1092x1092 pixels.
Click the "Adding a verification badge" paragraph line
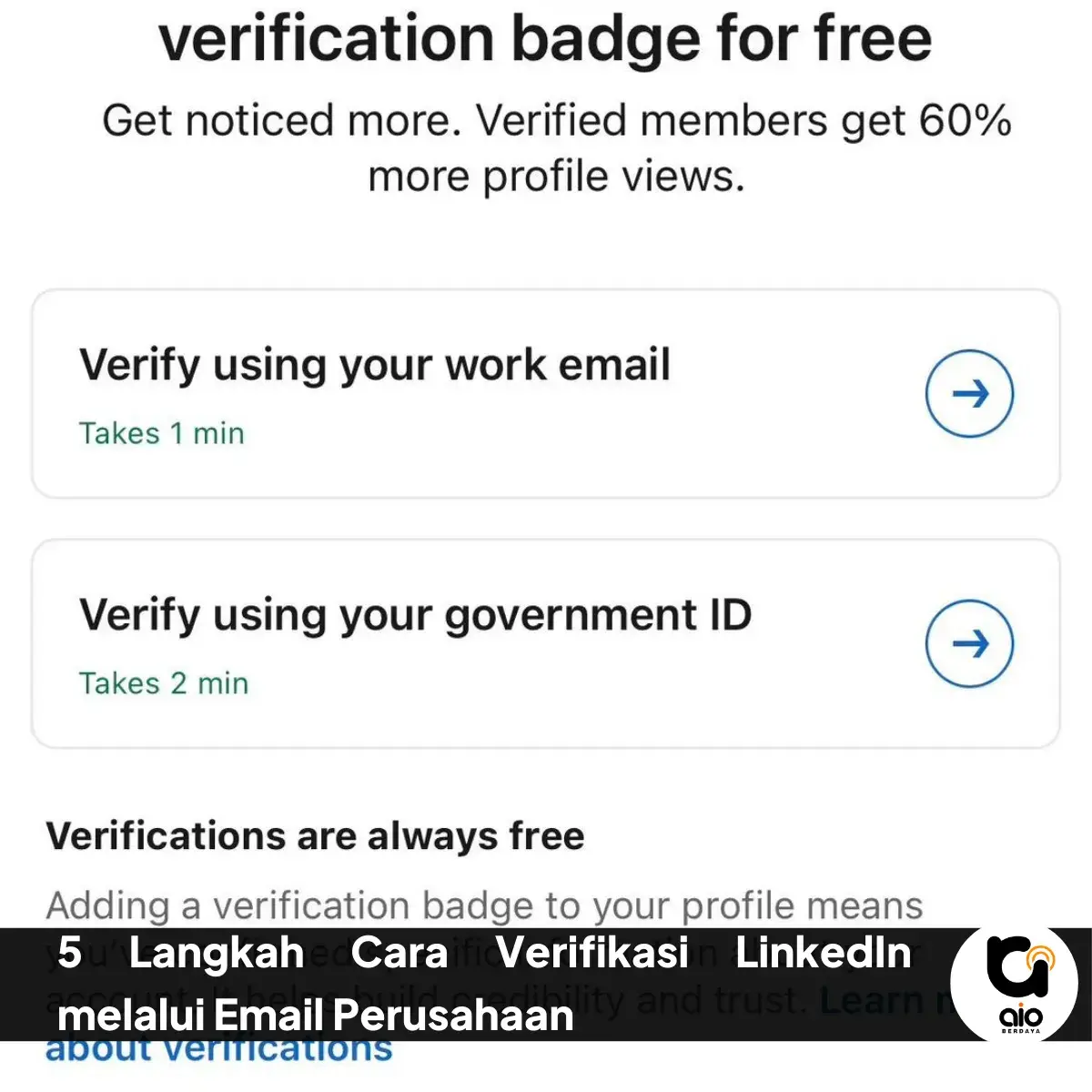[484, 906]
